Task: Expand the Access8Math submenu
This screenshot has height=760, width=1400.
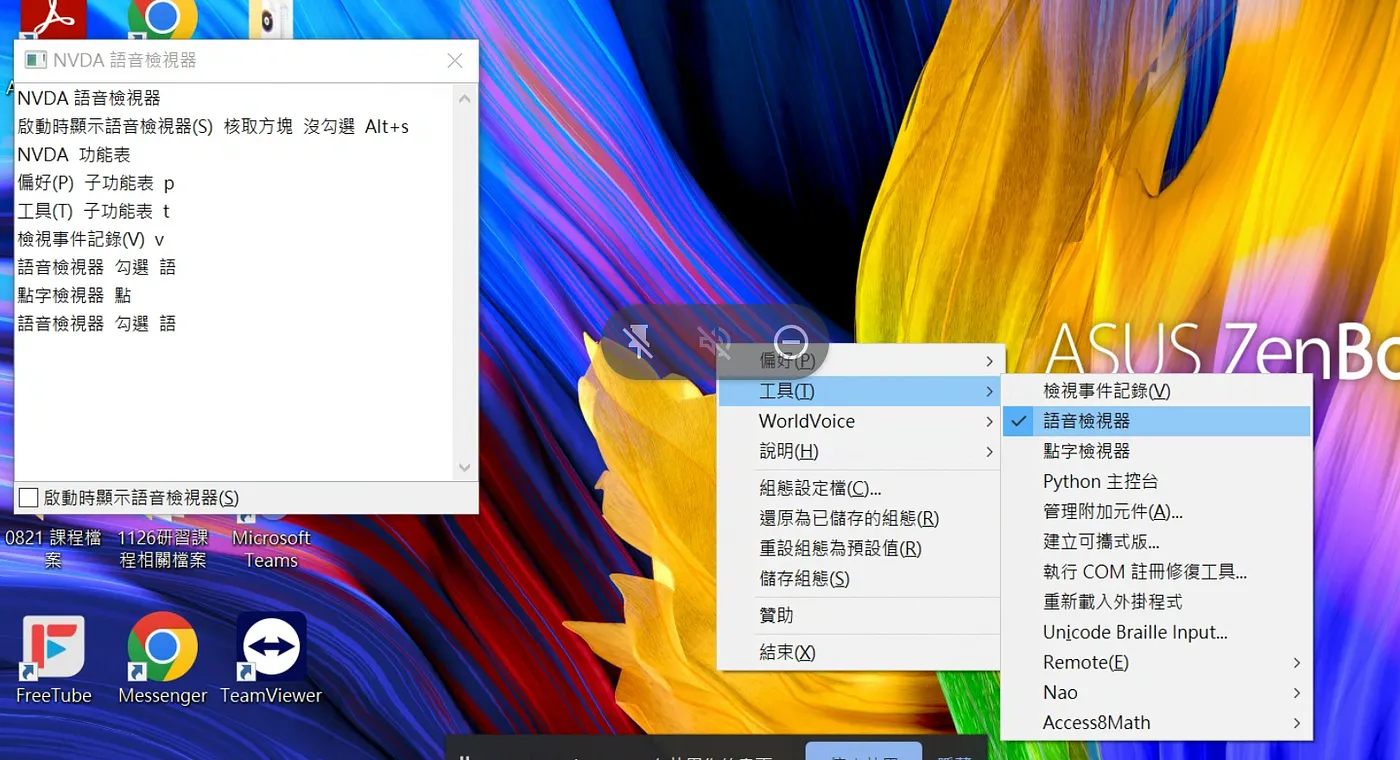Action: click(1156, 722)
